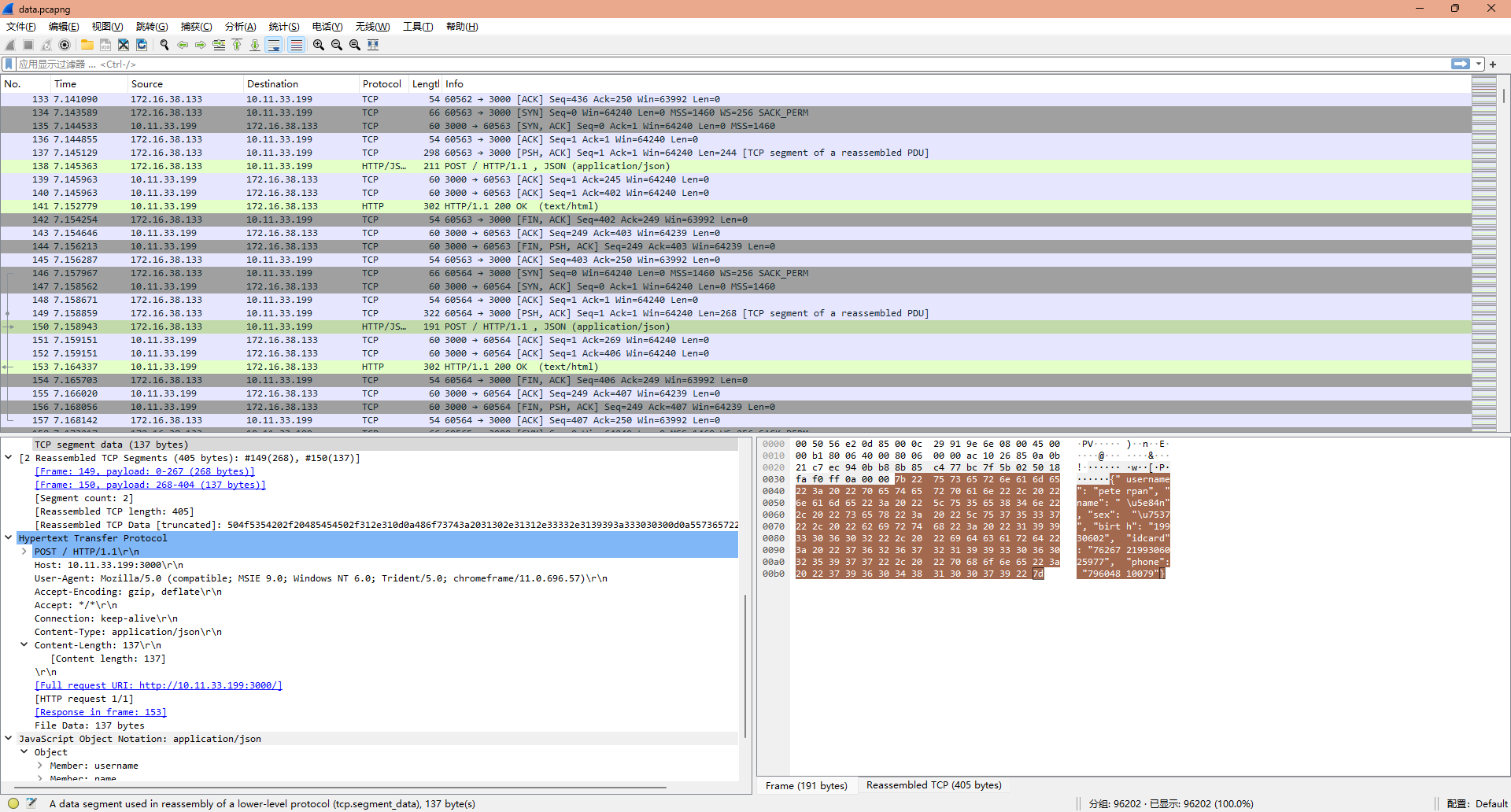This screenshot has width=1511, height=812.
Task: Switch to Reassembled TCP (405 bytes) tab
Action: [x=933, y=785]
